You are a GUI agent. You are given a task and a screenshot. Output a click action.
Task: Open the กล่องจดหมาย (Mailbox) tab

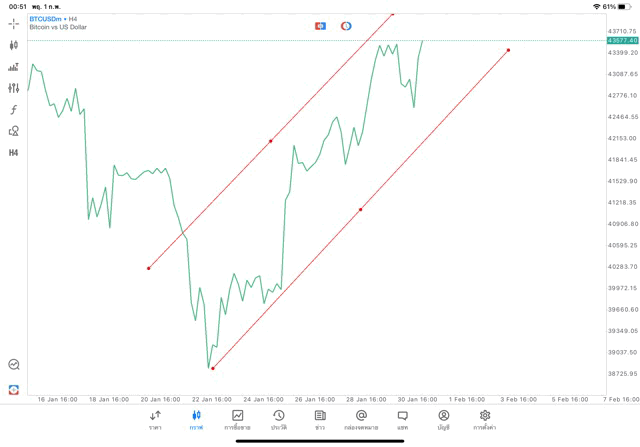click(361, 419)
